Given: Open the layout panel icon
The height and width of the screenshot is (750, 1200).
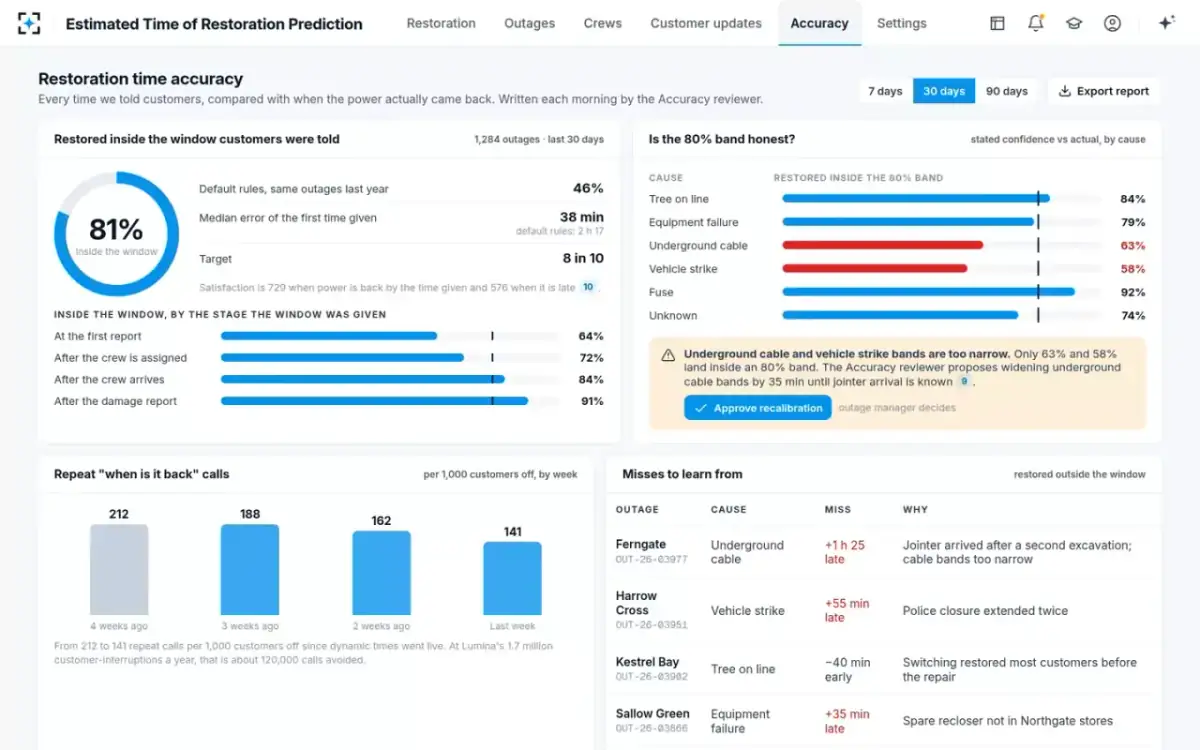Looking at the screenshot, I should click(997, 23).
